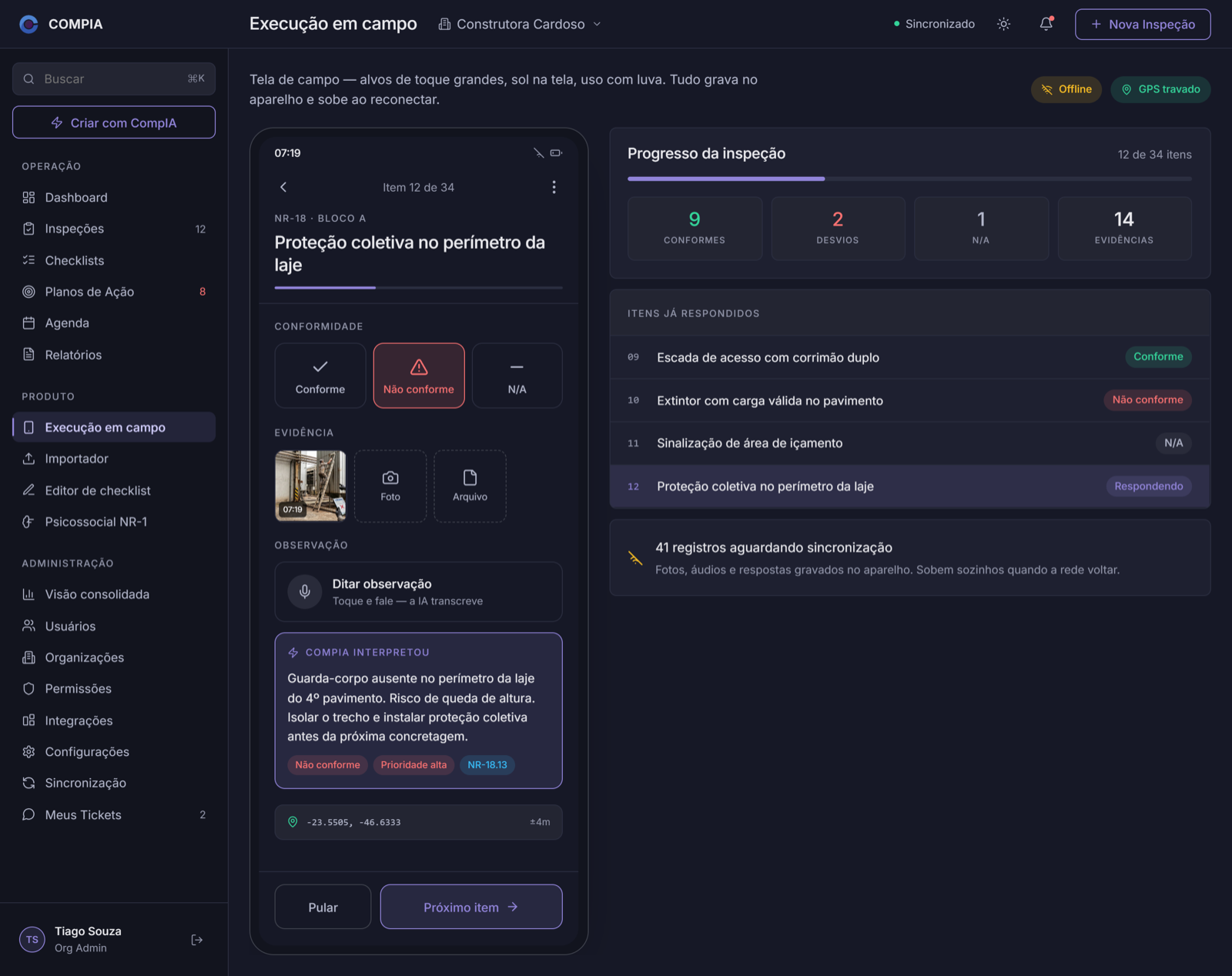Screen dimensions: 1232x976
Task: Go to Inspeções section
Action: click(x=114, y=229)
